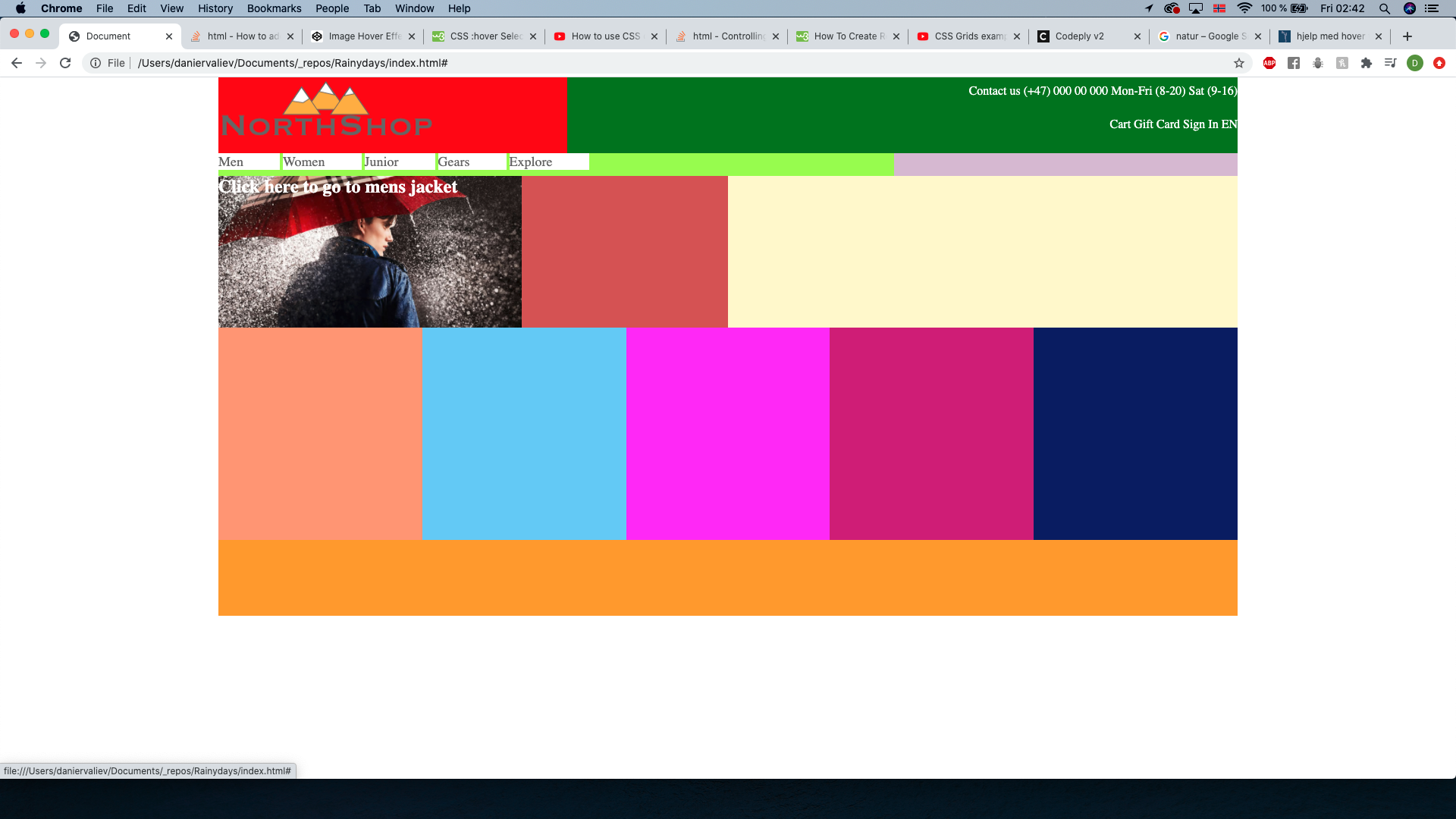Click the browser Back arrow
The height and width of the screenshot is (819, 1456).
coord(16,63)
